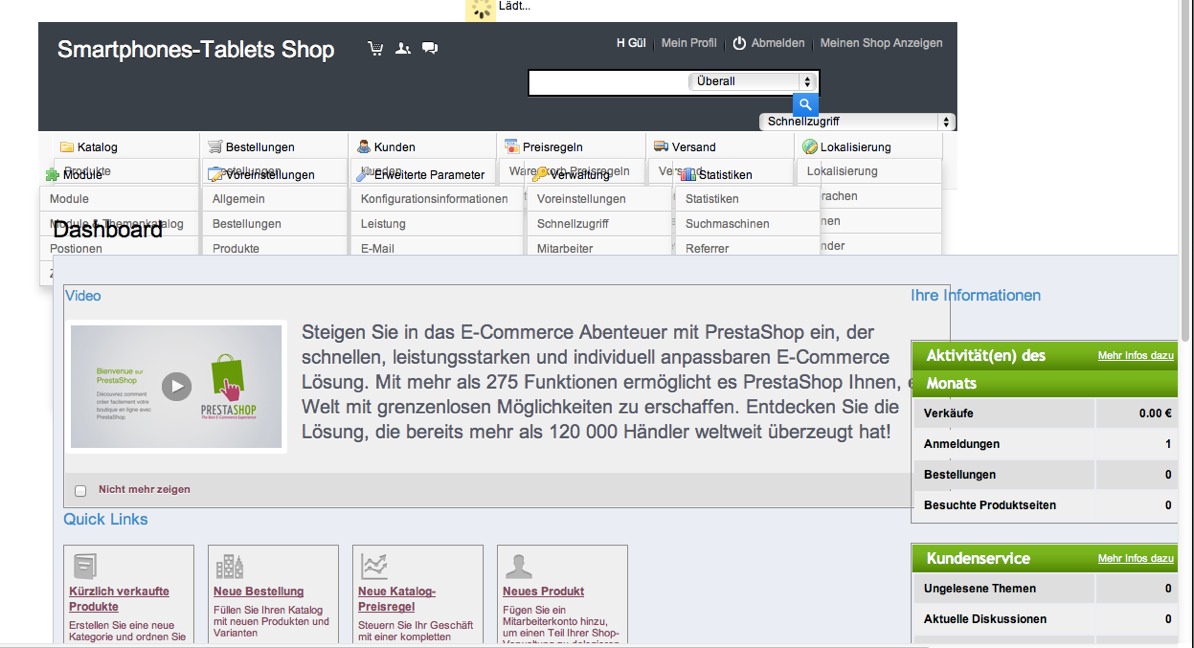Open the Kunden menu
Viewport: 1194px width, 648px height.
[394, 147]
